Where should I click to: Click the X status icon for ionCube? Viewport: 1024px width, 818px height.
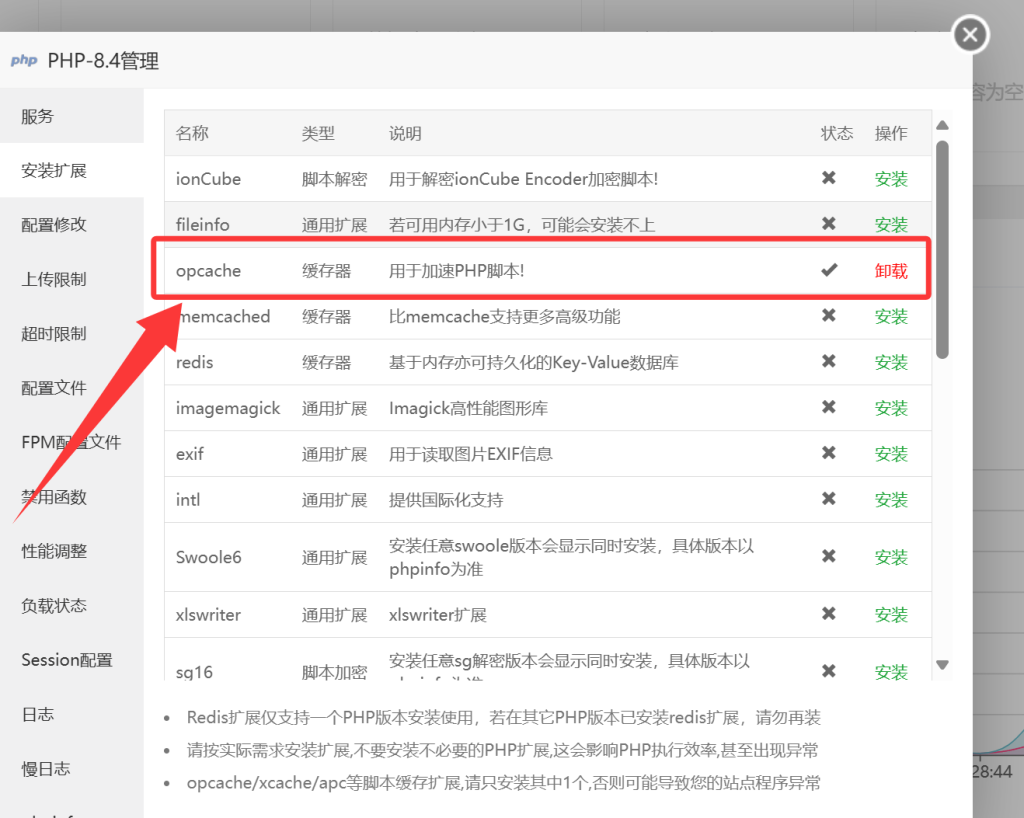tap(828, 178)
